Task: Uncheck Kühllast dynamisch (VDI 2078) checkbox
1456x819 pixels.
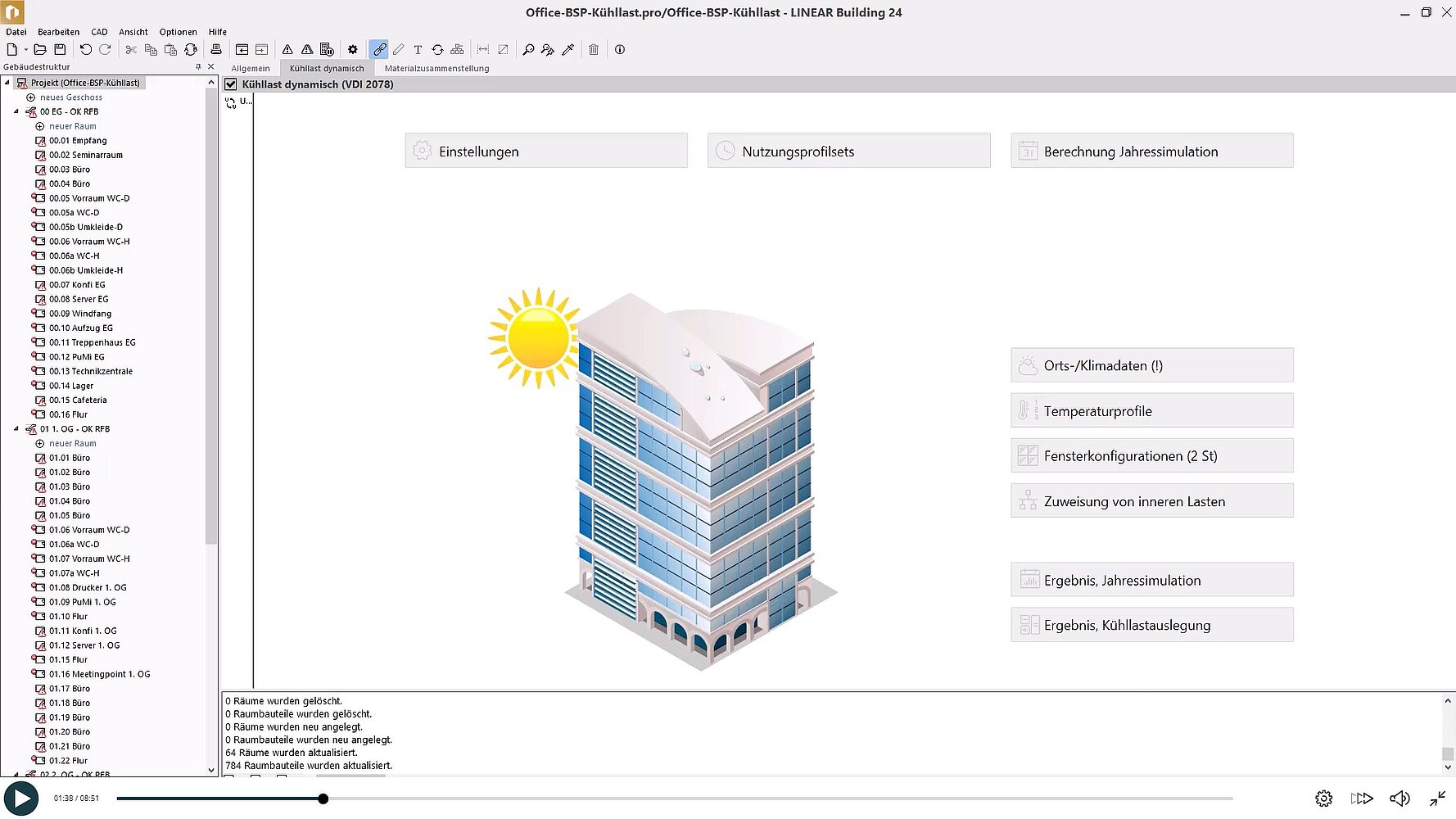Action: 231,84
